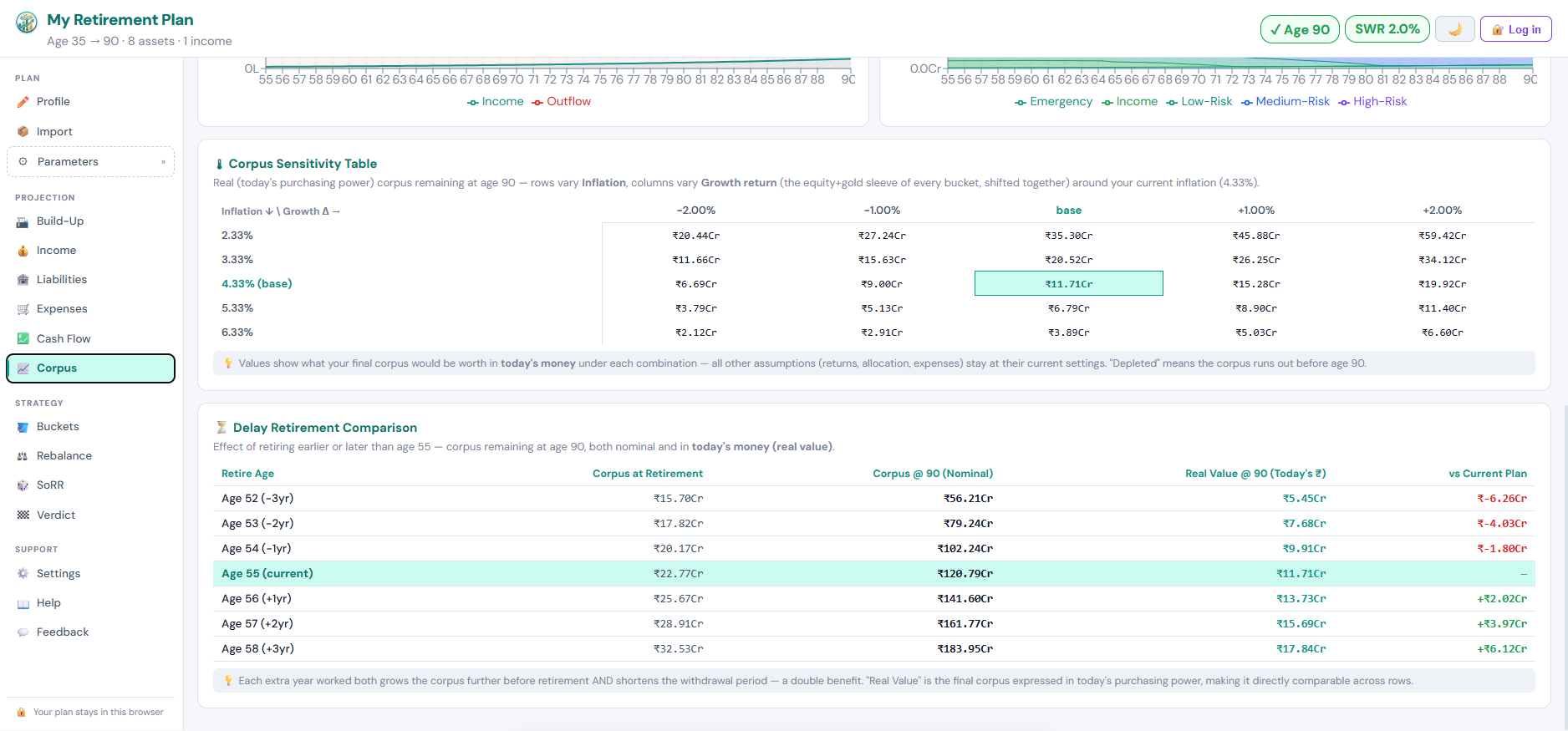Image resolution: width=1568 pixels, height=731 pixels.
Task: Toggle Outflow series in chart legend
Action: pyautogui.click(x=561, y=102)
